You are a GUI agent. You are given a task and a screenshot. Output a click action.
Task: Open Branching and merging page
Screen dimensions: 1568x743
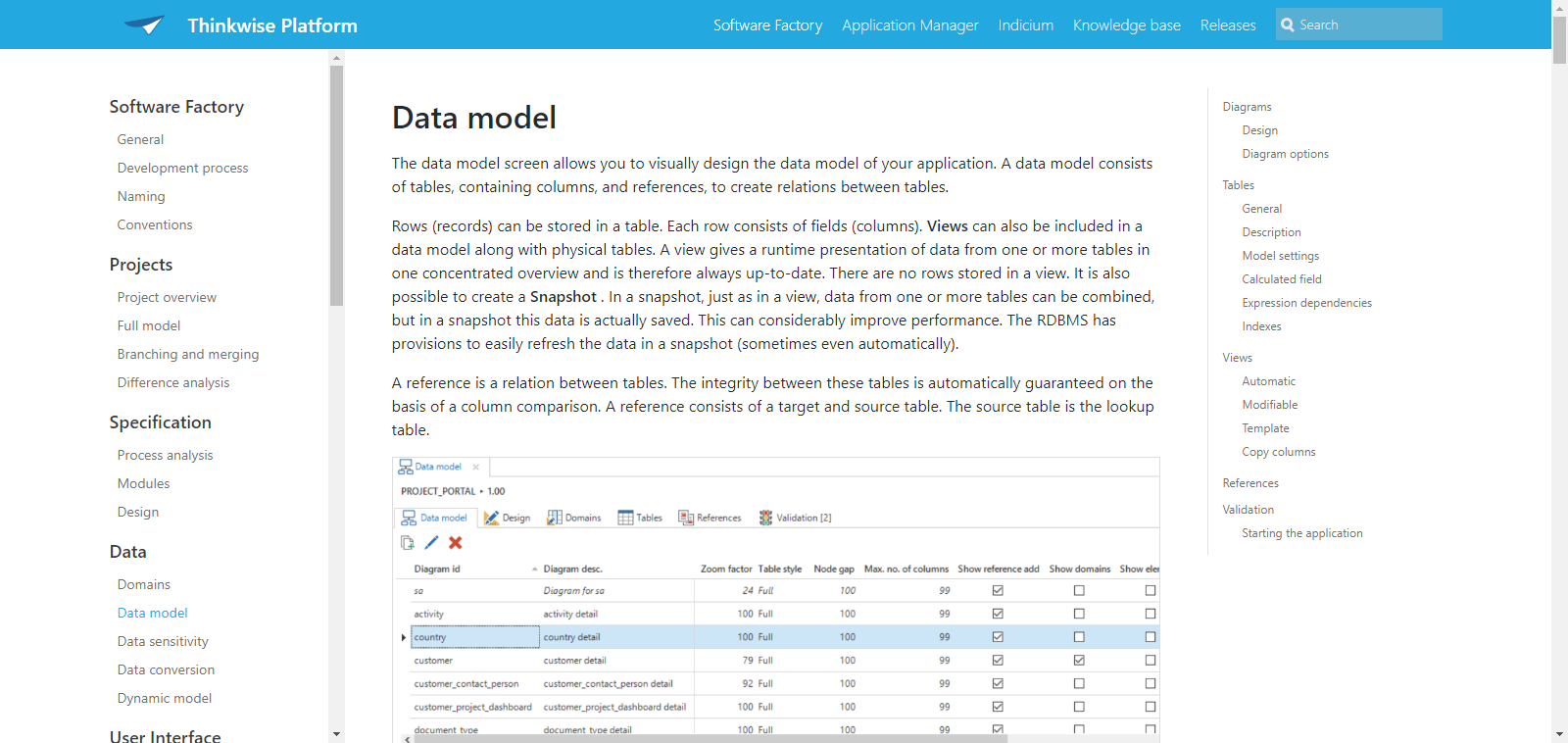188,354
